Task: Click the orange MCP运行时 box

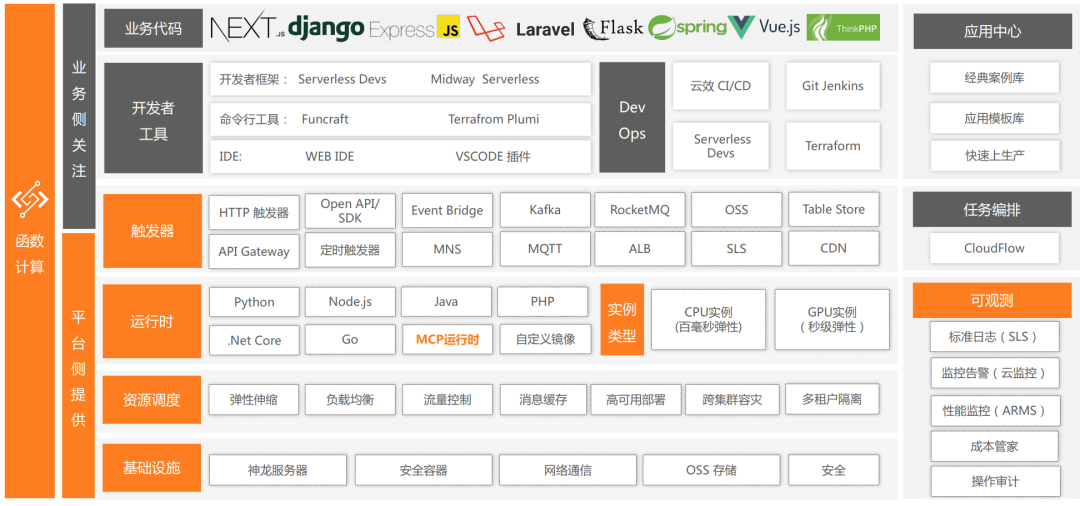Action: (447, 339)
